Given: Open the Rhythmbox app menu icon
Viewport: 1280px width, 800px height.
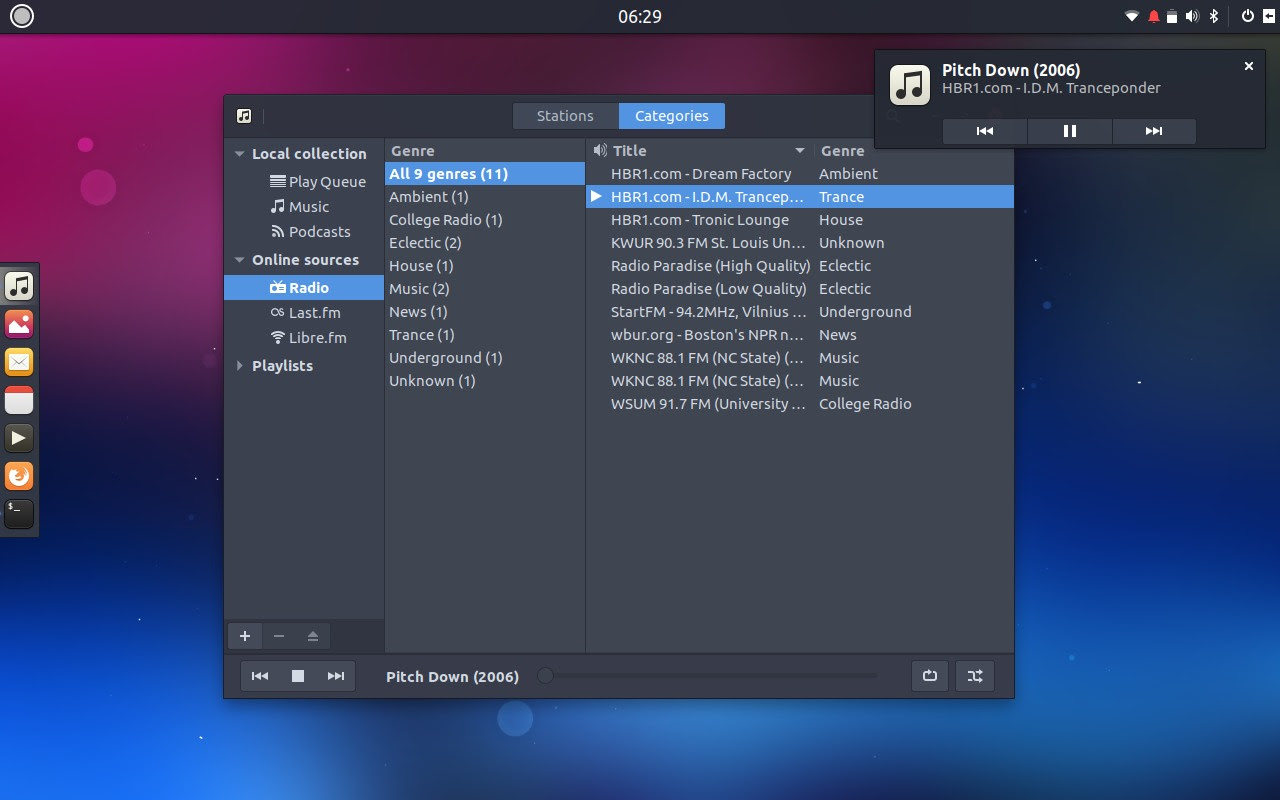Looking at the screenshot, I should [x=244, y=116].
